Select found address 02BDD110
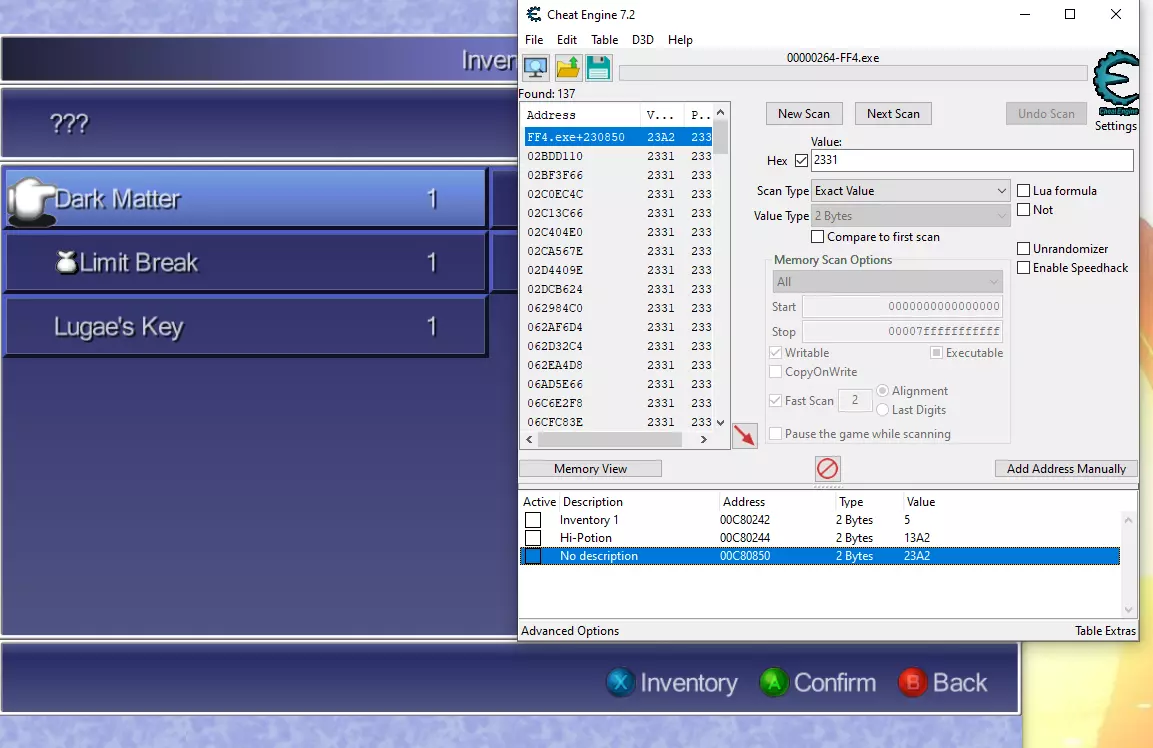This screenshot has width=1153, height=748. [x=618, y=156]
